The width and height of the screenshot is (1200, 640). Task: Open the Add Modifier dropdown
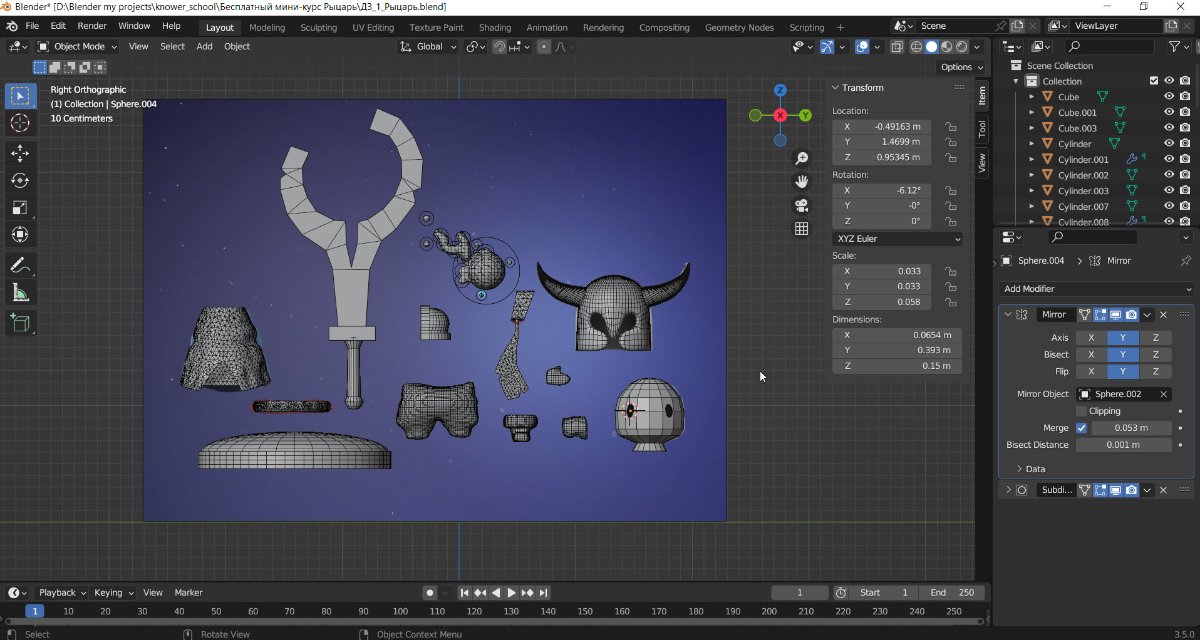coord(1097,289)
